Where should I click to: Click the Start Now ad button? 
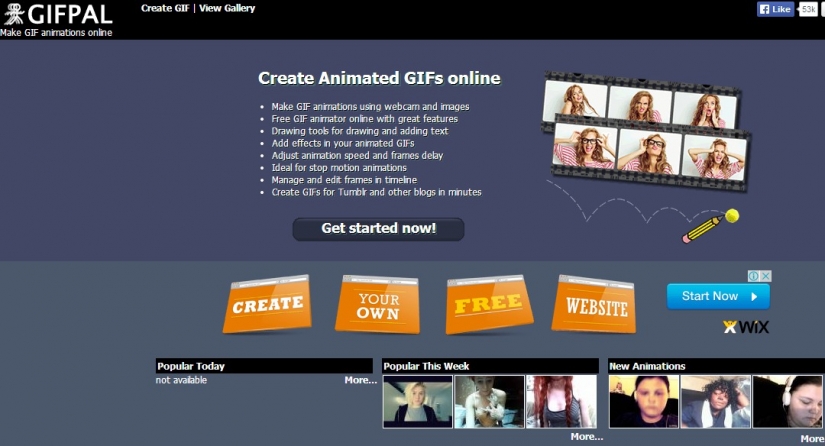tap(718, 296)
